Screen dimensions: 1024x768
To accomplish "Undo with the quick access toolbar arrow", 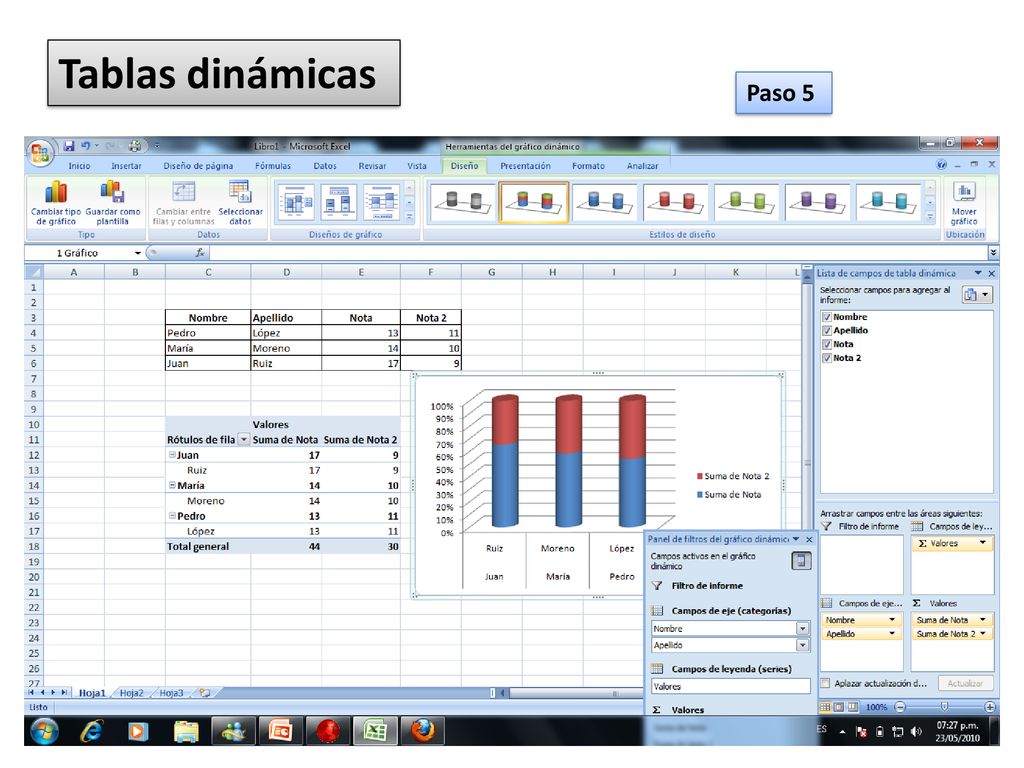I will tap(86, 146).
